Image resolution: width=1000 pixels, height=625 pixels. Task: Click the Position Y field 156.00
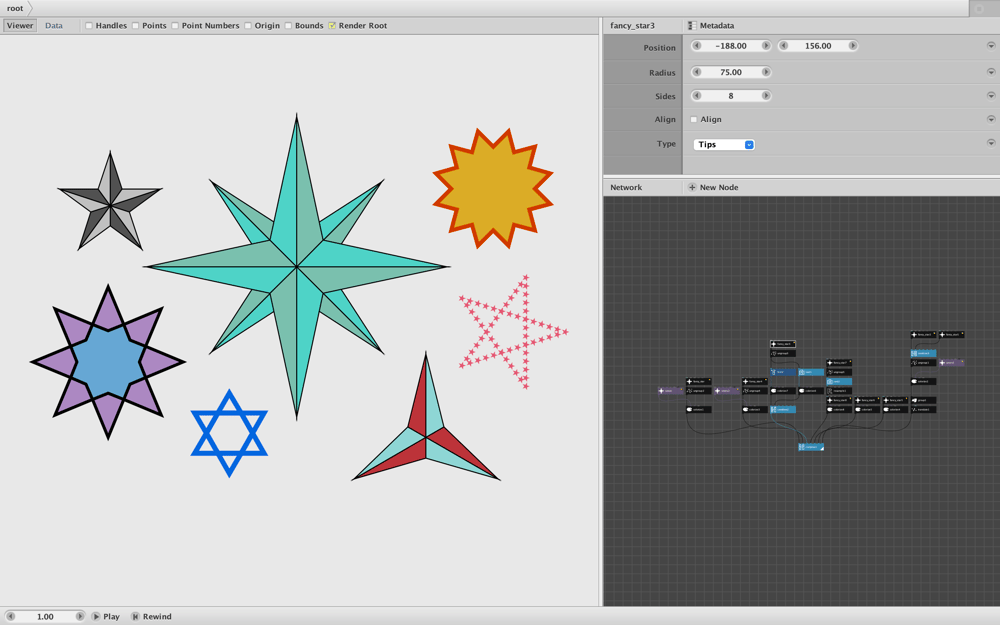coord(818,46)
